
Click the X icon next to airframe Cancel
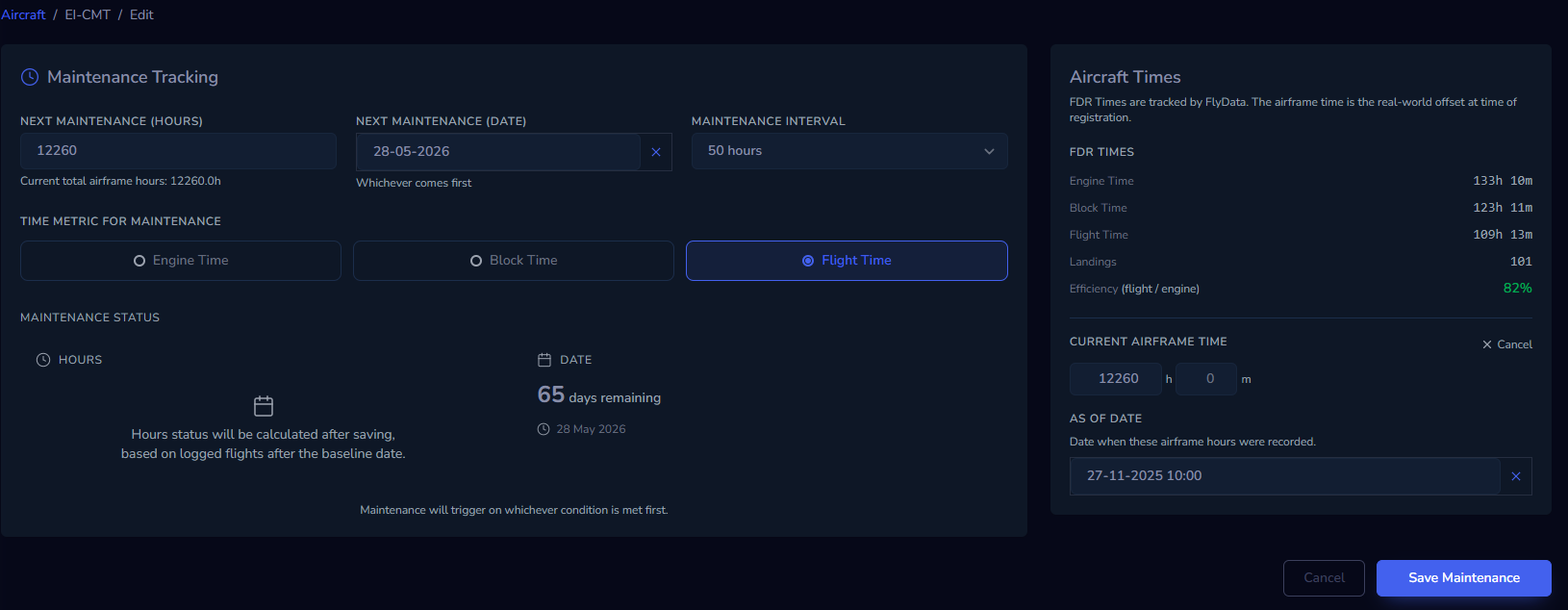1487,344
